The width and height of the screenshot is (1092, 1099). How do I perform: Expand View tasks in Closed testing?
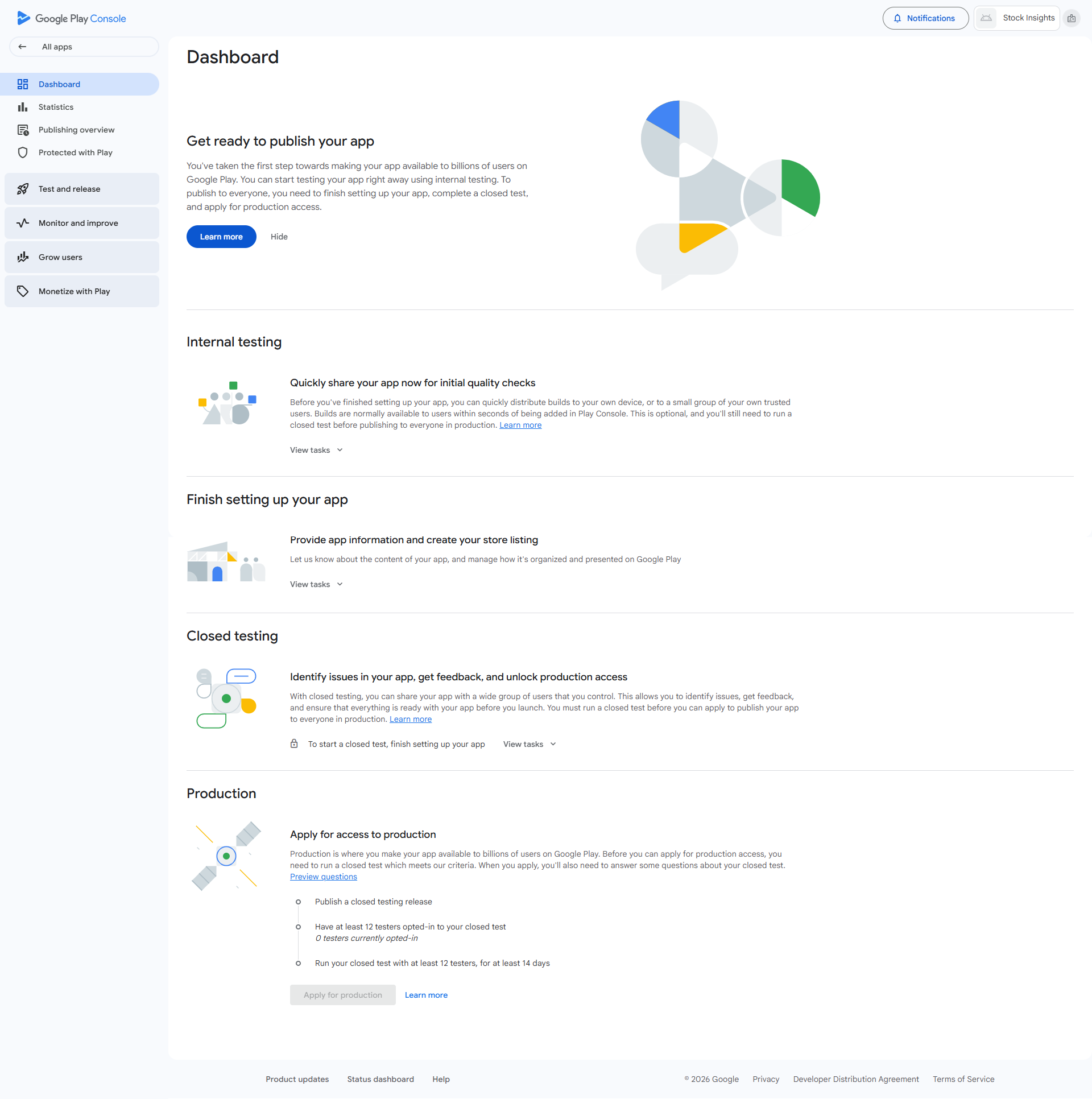tap(530, 744)
